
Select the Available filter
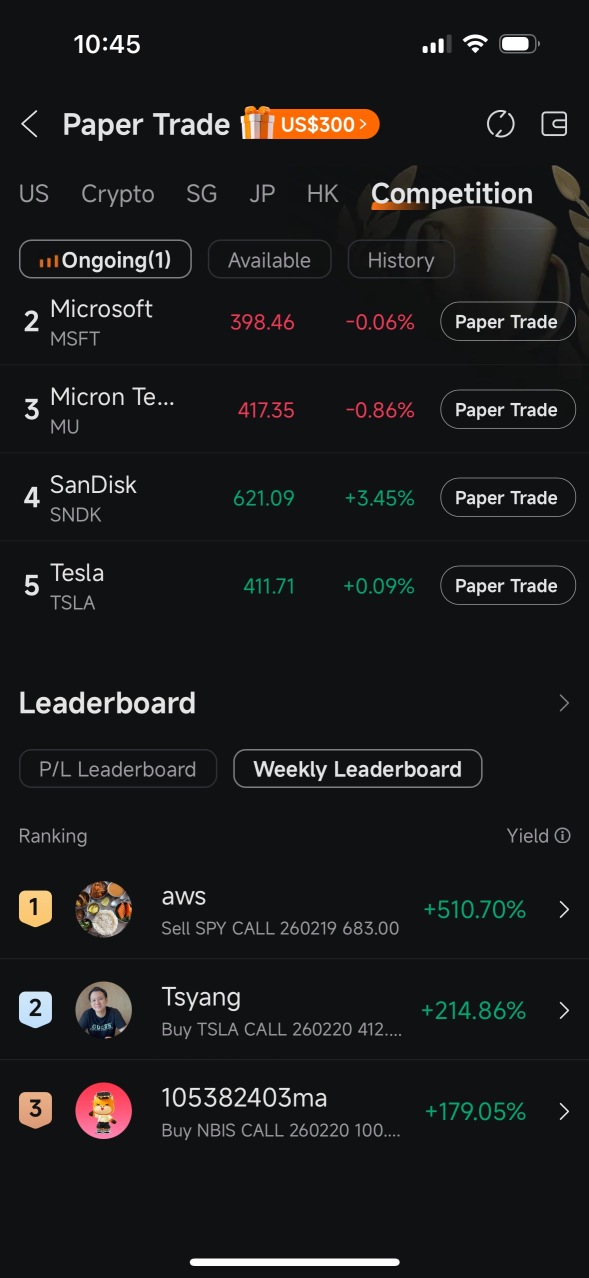click(269, 260)
